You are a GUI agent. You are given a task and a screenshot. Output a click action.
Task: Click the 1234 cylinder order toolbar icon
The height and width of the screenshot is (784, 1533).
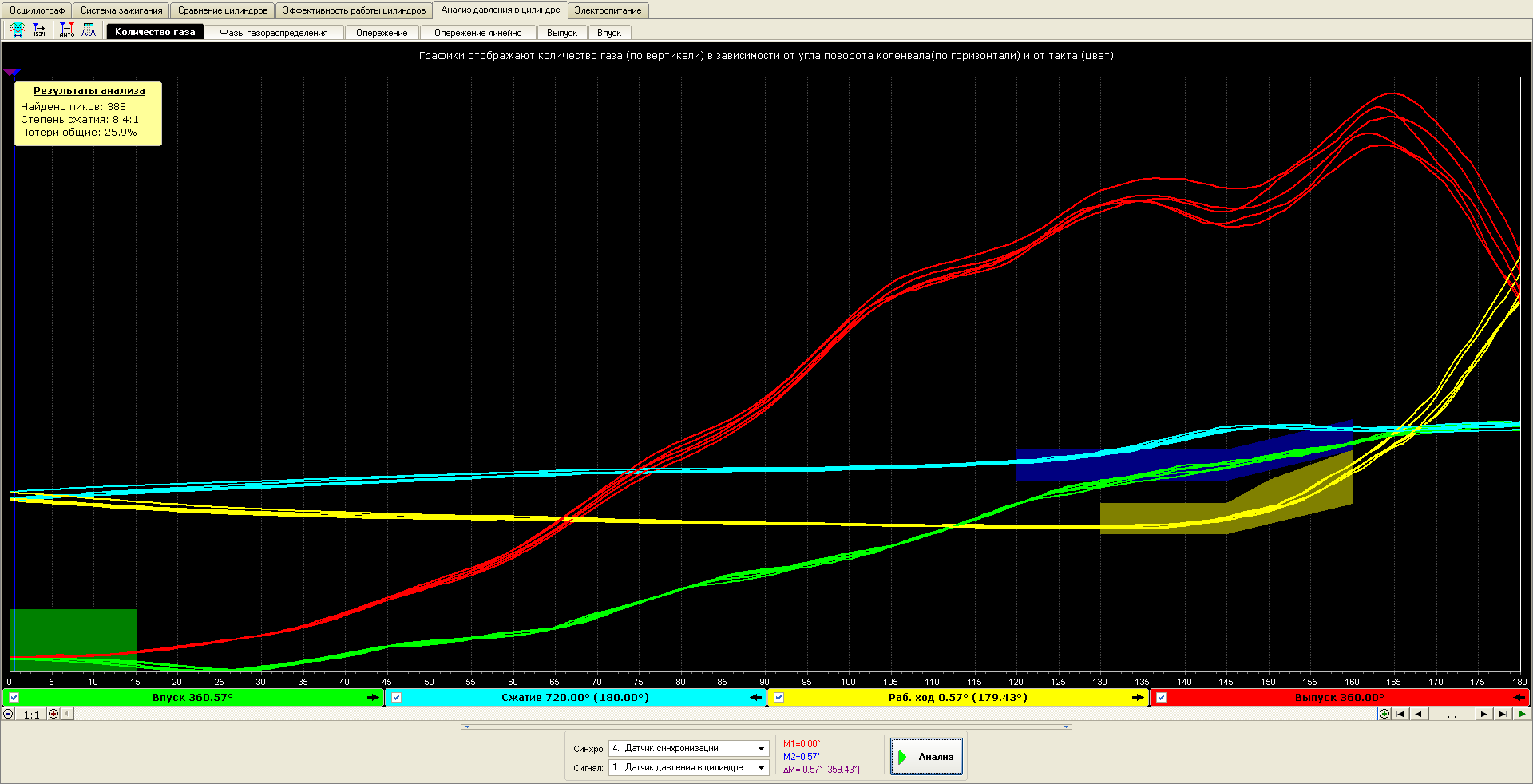39,30
